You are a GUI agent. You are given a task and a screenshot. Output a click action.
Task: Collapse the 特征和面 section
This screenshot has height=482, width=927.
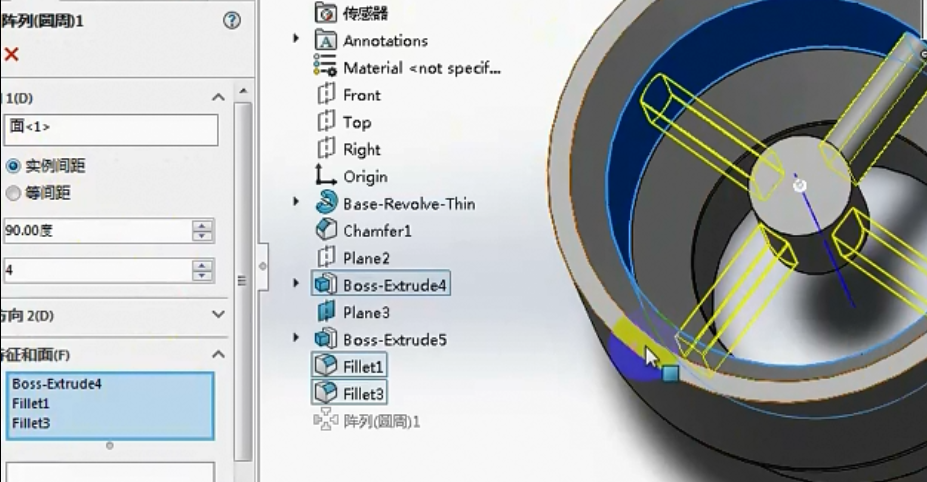pos(218,354)
